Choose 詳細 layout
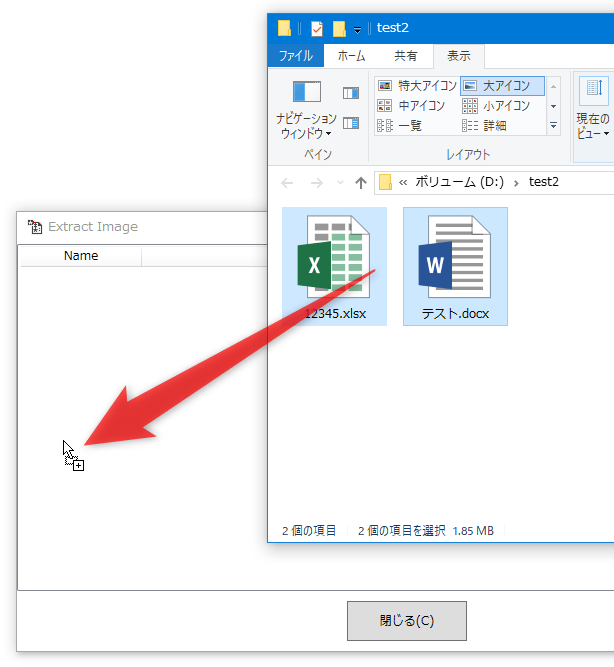Image resolution: width=614 pixels, height=667 pixels. tap(484, 125)
